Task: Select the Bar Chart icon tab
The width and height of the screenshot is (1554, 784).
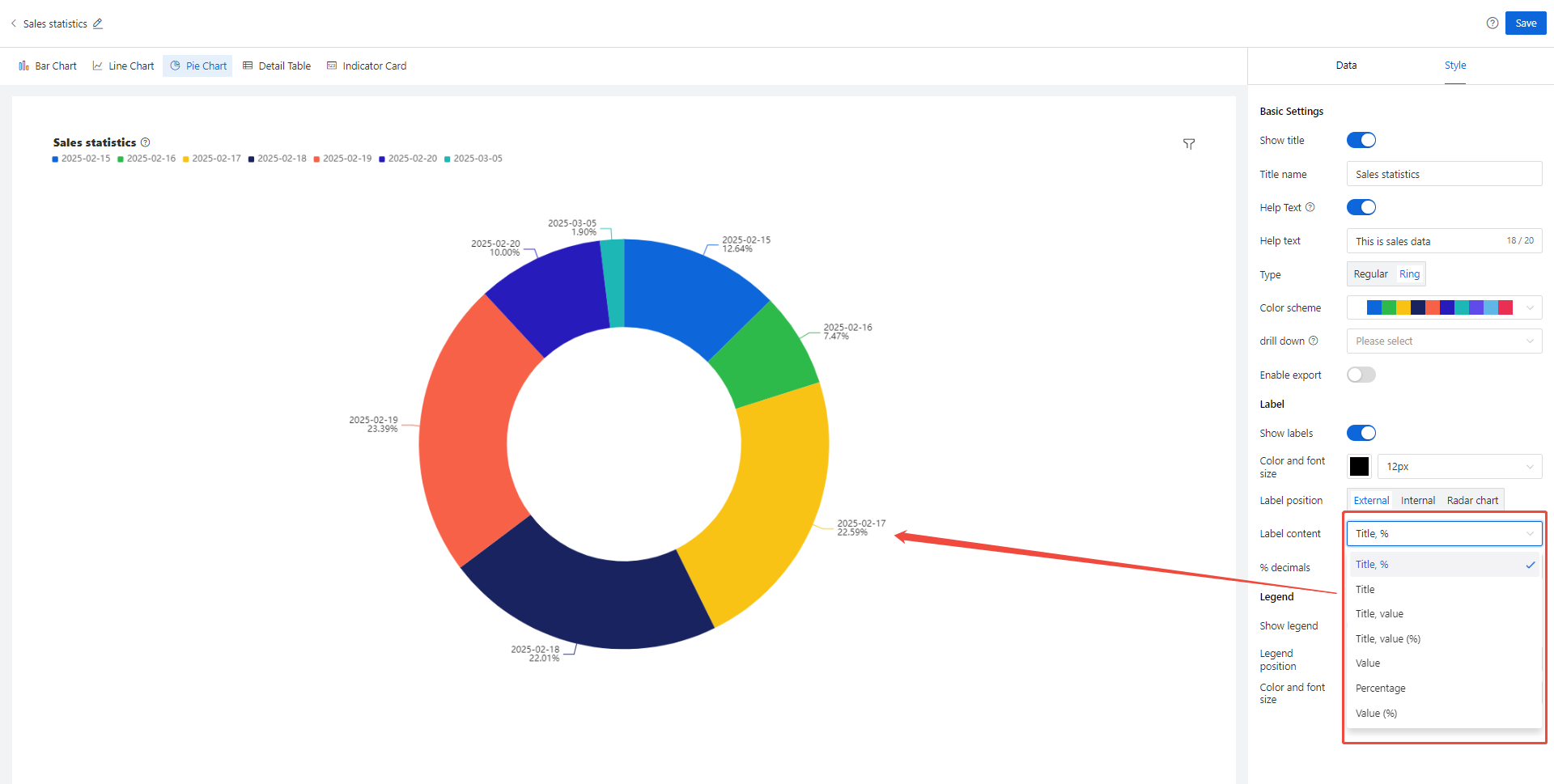Action: (x=48, y=66)
